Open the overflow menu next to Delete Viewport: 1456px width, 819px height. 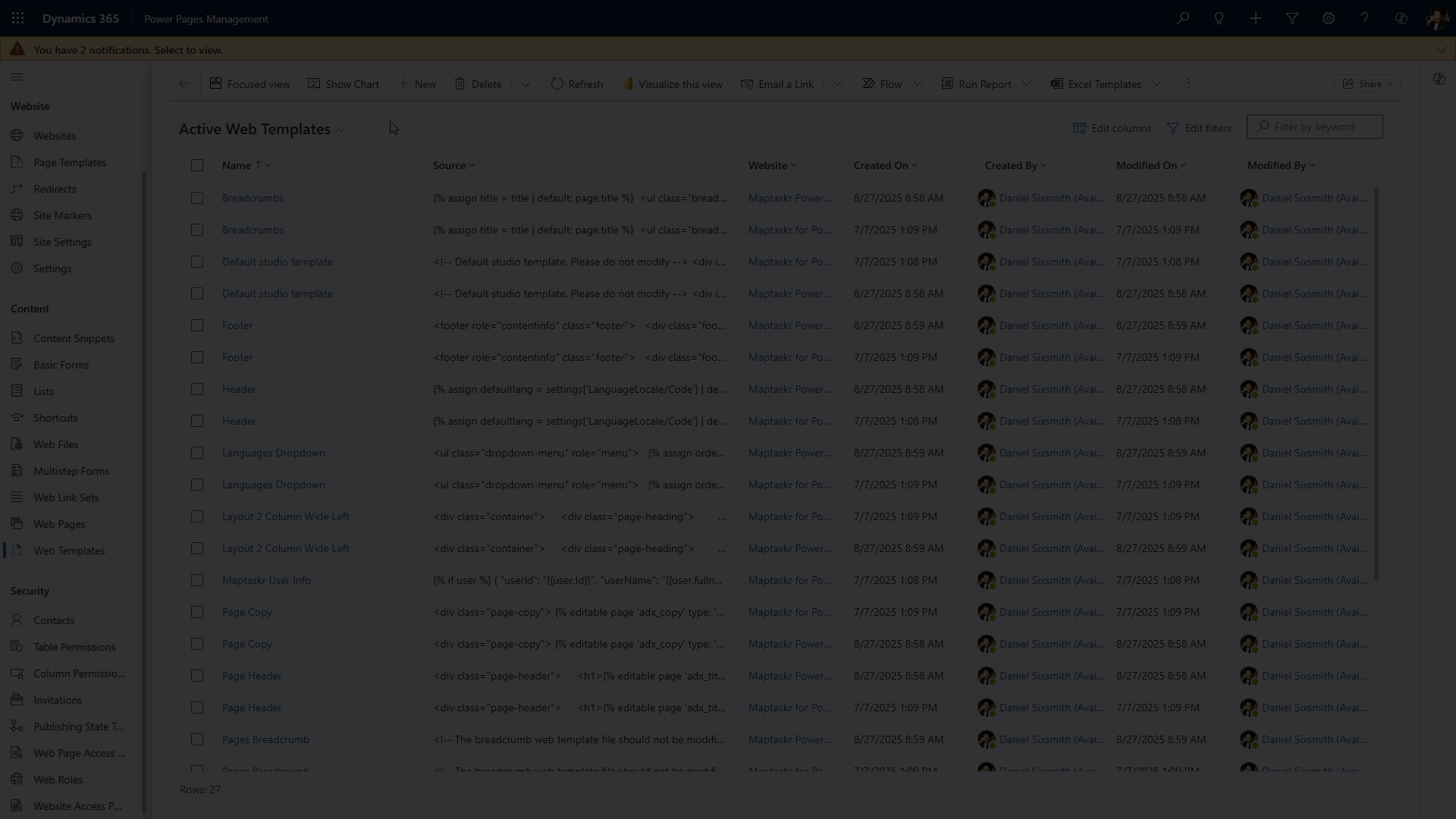click(526, 83)
